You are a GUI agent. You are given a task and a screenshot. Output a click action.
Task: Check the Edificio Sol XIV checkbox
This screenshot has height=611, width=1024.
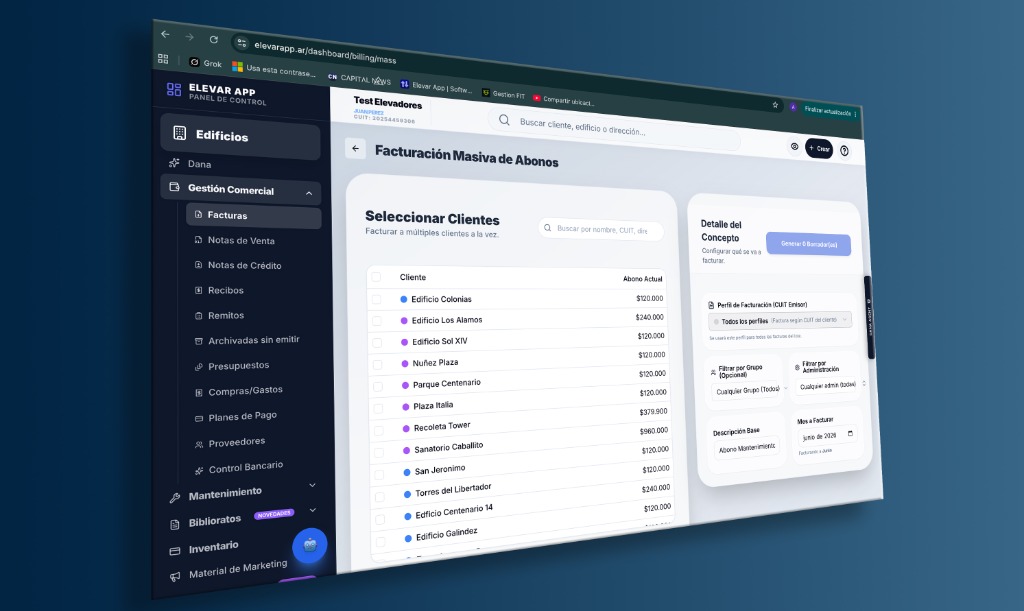coord(377,342)
